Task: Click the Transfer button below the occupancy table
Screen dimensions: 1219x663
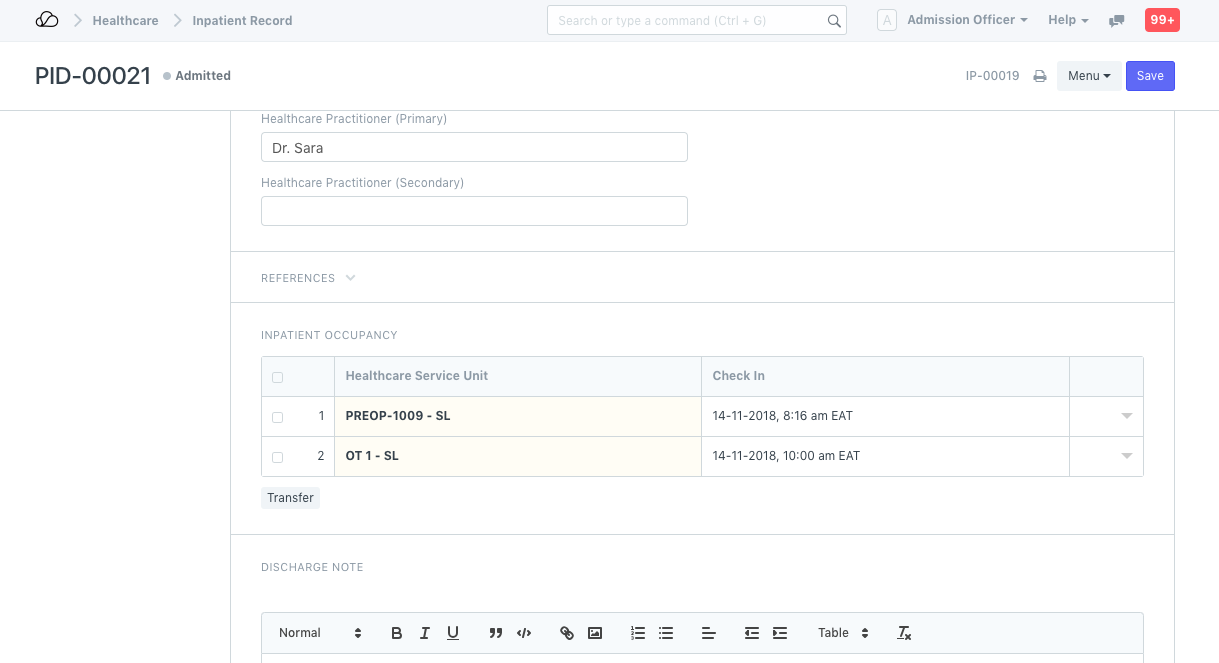Action: [x=290, y=497]
